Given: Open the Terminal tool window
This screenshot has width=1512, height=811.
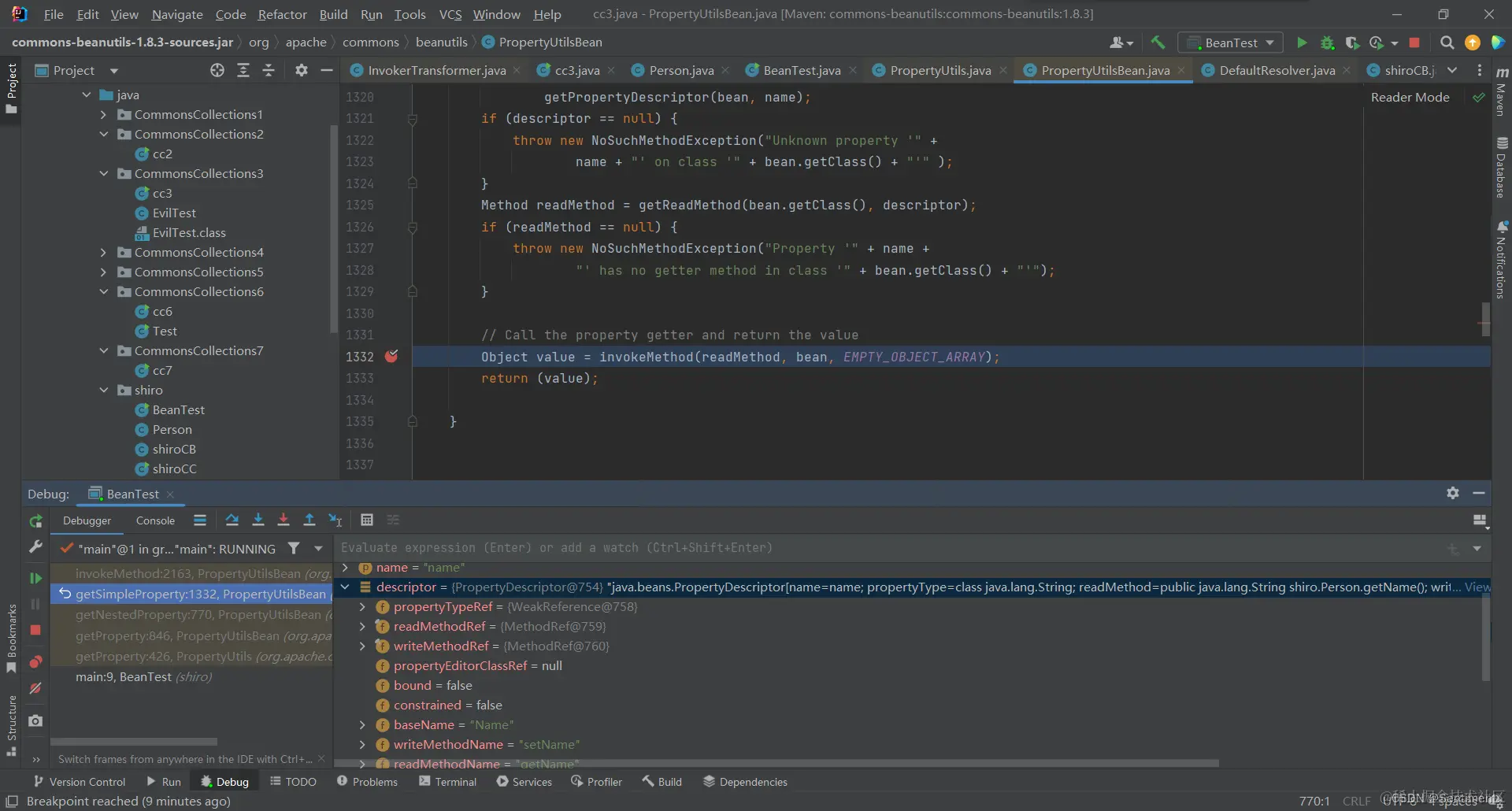Looking at the screenshot, I should pos(447,782).
